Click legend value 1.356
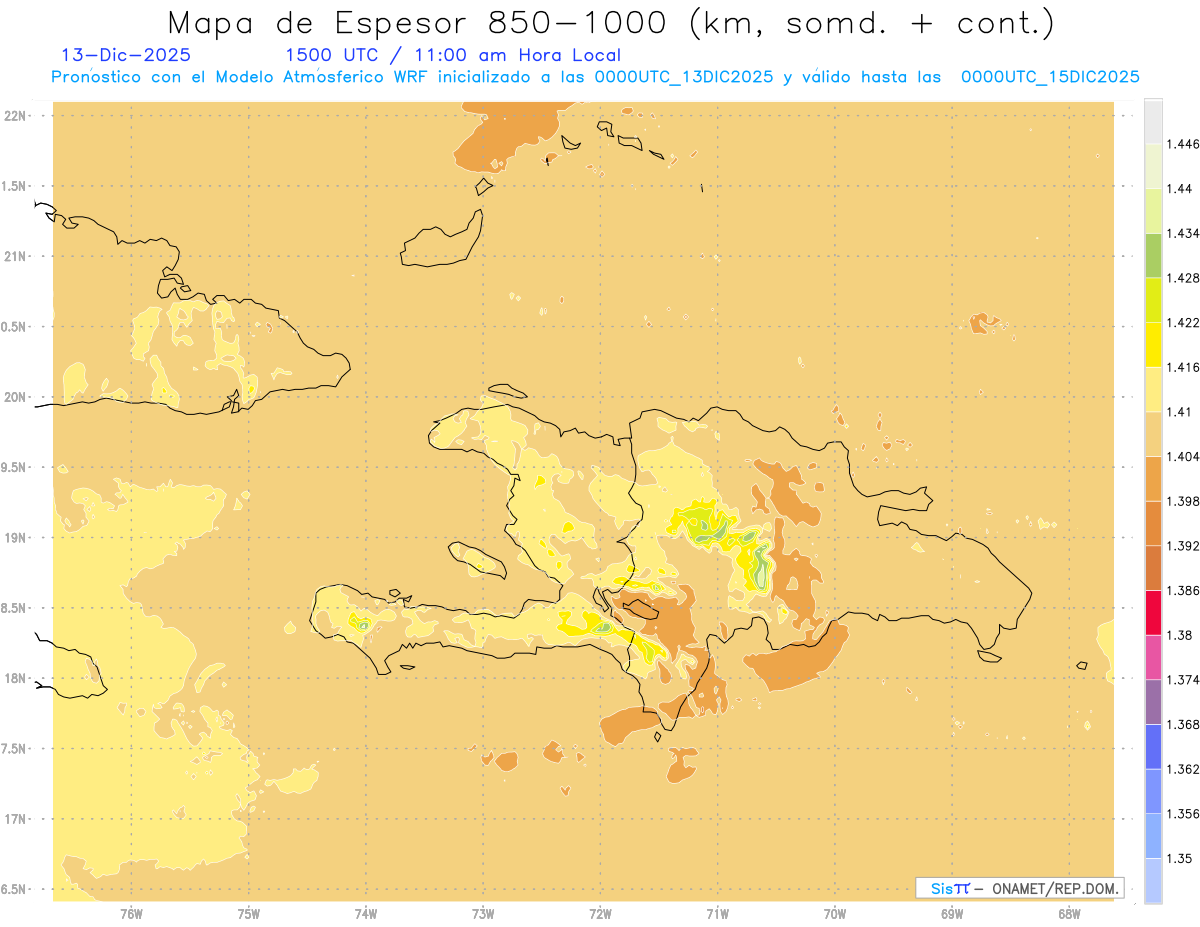 (x=1182, y=814)
